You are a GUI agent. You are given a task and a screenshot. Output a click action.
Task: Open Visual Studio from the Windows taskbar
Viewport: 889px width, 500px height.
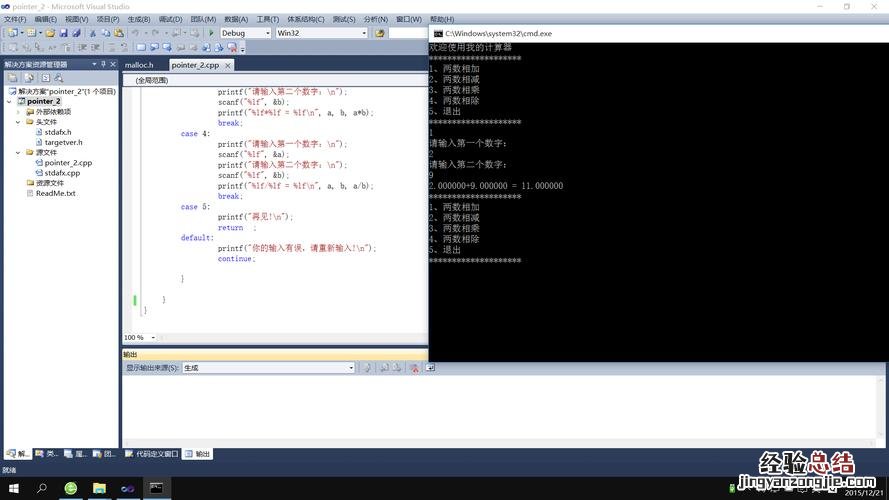pyautogui.click(x=127, y=488)
